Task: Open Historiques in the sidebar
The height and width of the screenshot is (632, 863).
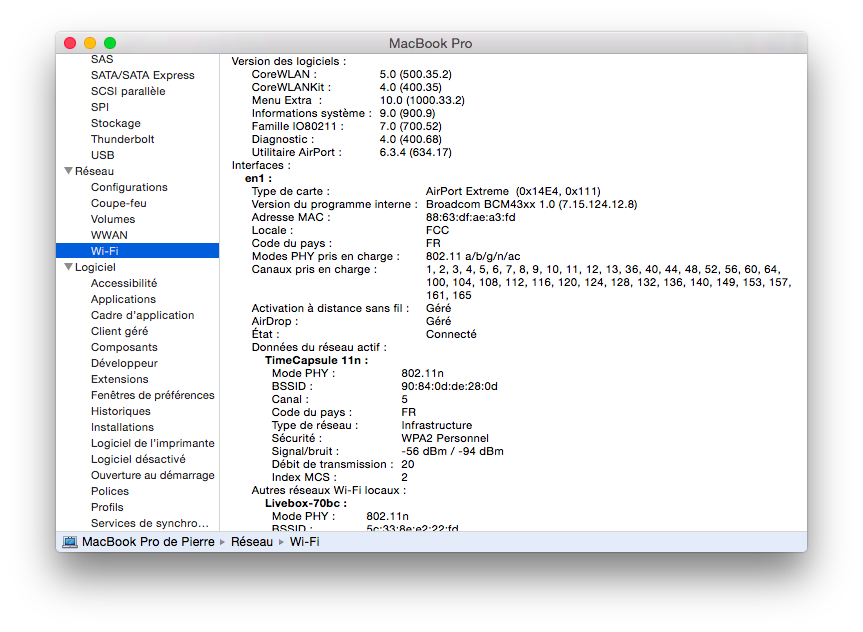Action: click(121, 411)
